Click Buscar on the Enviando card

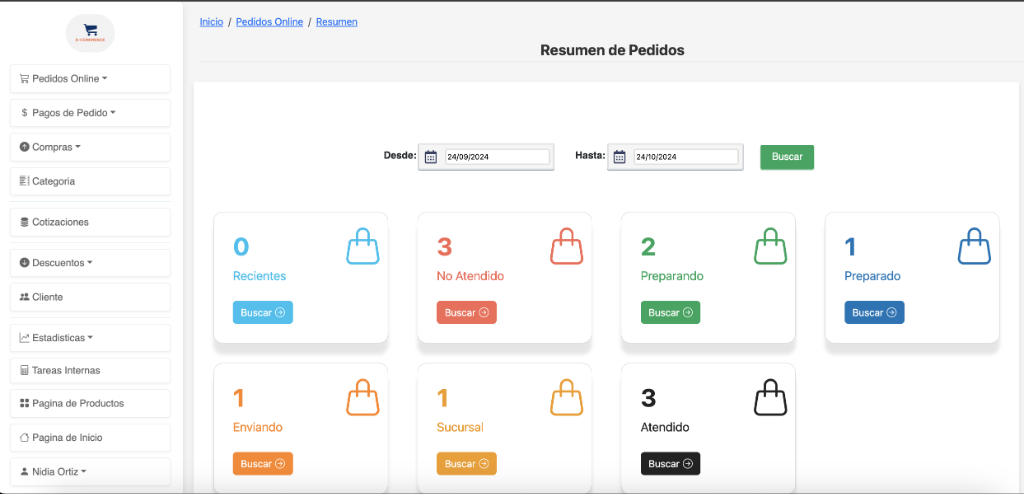tap(263, 463)
